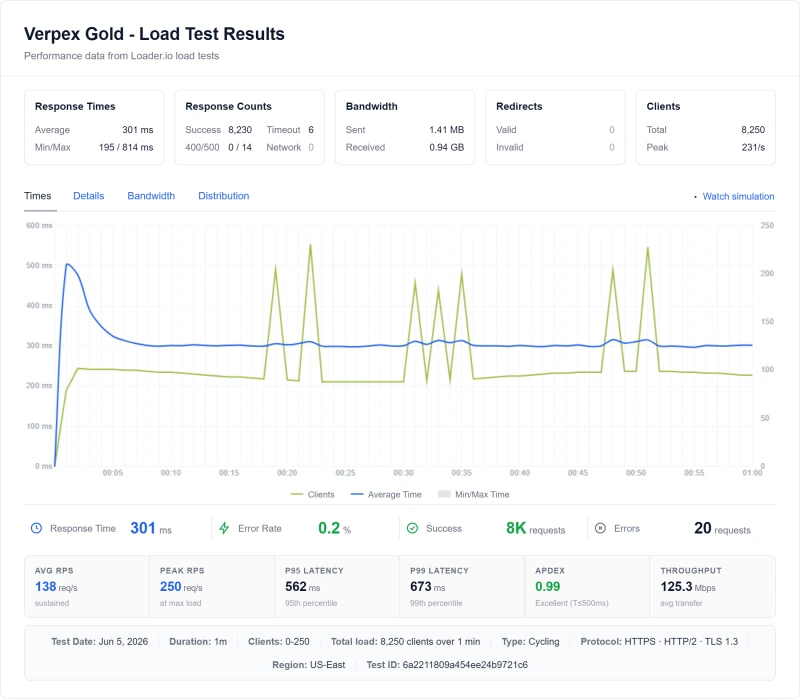This screenshot has width=800, height=699.
Task: Click the Received value 0.94 GB
Action: [446, 147]
